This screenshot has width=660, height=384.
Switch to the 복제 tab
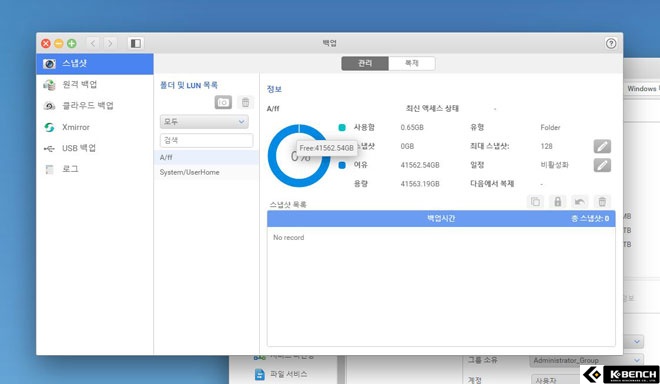coord(412,63)
